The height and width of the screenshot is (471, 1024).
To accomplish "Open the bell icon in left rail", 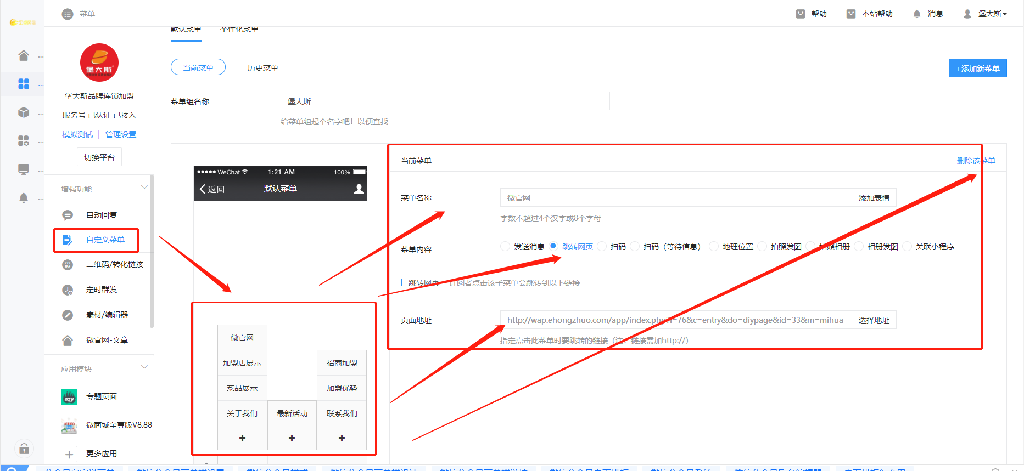I will point(24,197).
